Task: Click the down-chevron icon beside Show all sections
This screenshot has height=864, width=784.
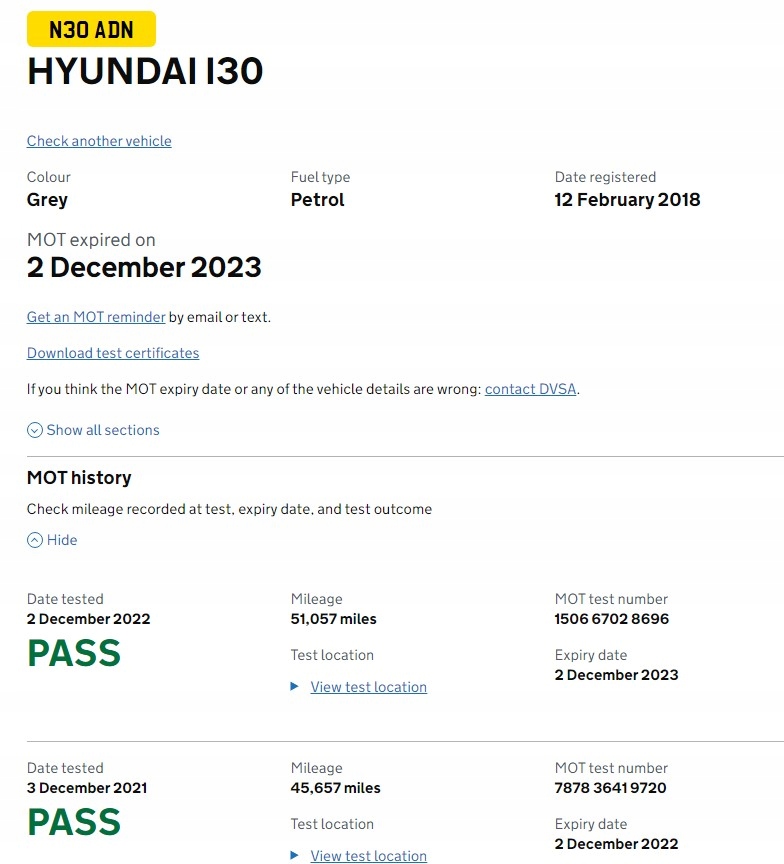Action: click(35, 430)
